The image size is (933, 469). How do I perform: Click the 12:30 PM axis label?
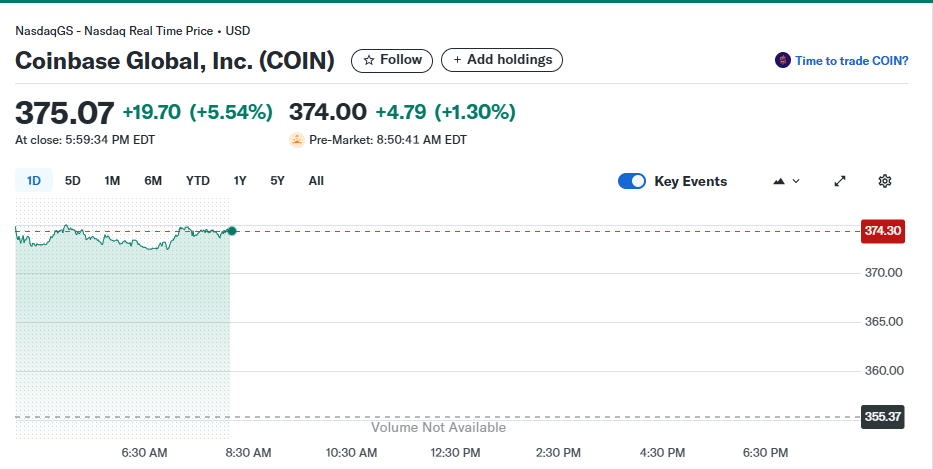pyautogui.click(x=455, y=453)
